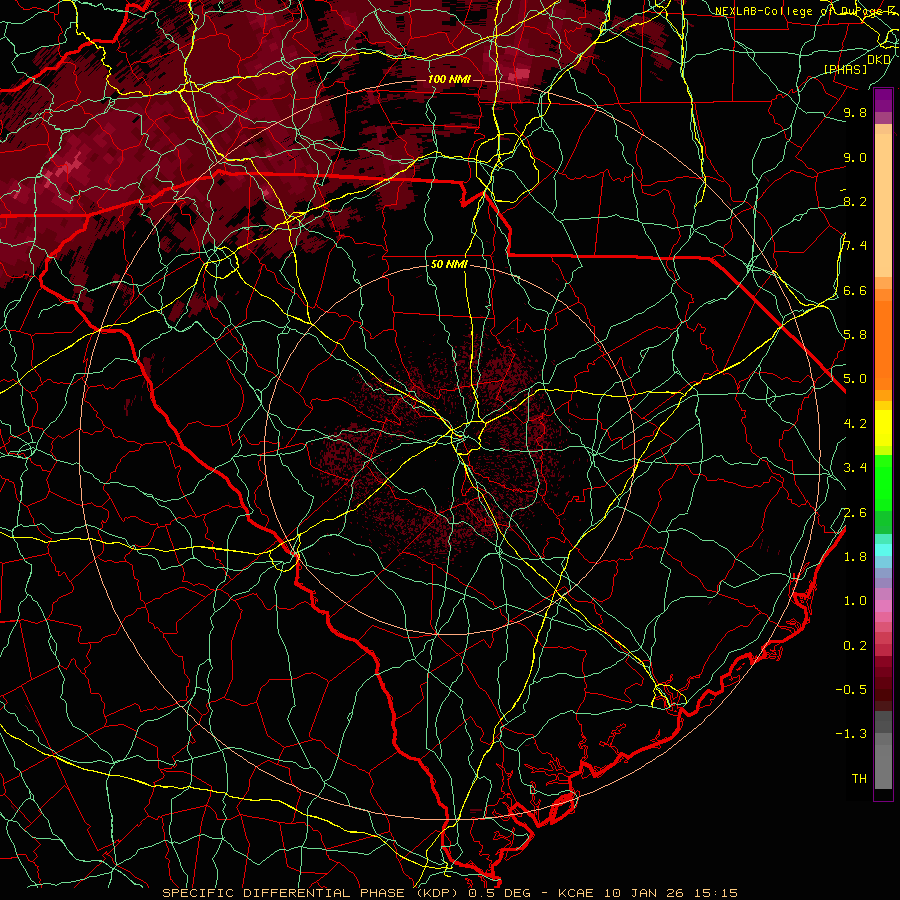Click the pink color bar segment
Image resolution: width=900 pixels, height=900 pixels.
coord(883,606)
